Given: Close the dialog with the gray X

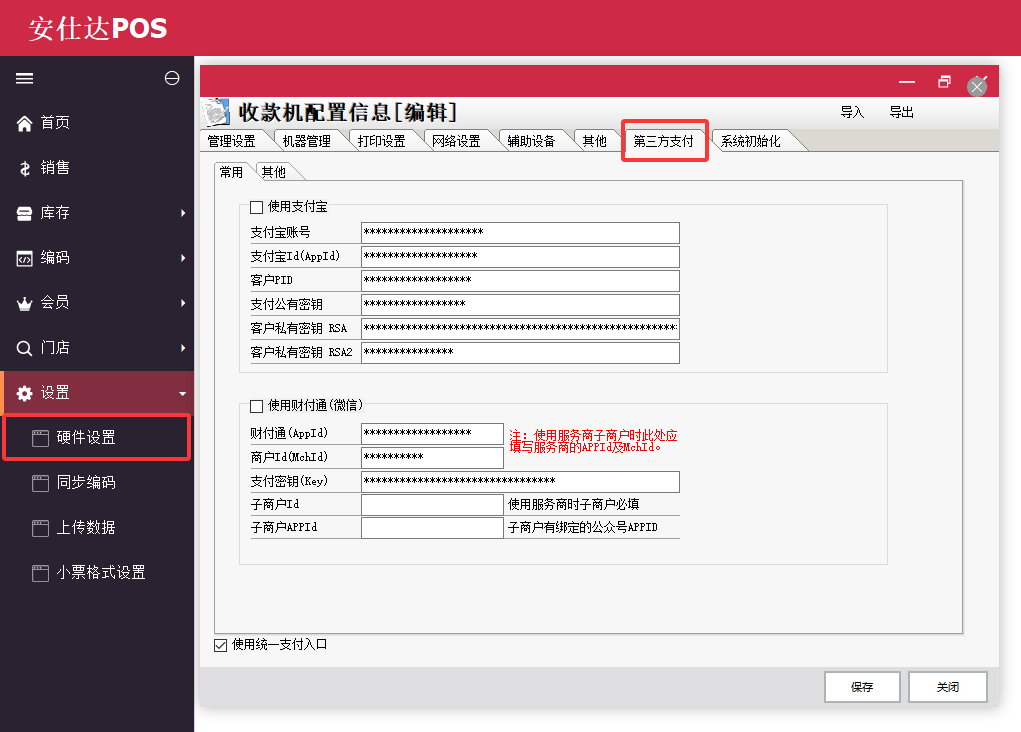Looking at the screenshot, I should (977, 87).
